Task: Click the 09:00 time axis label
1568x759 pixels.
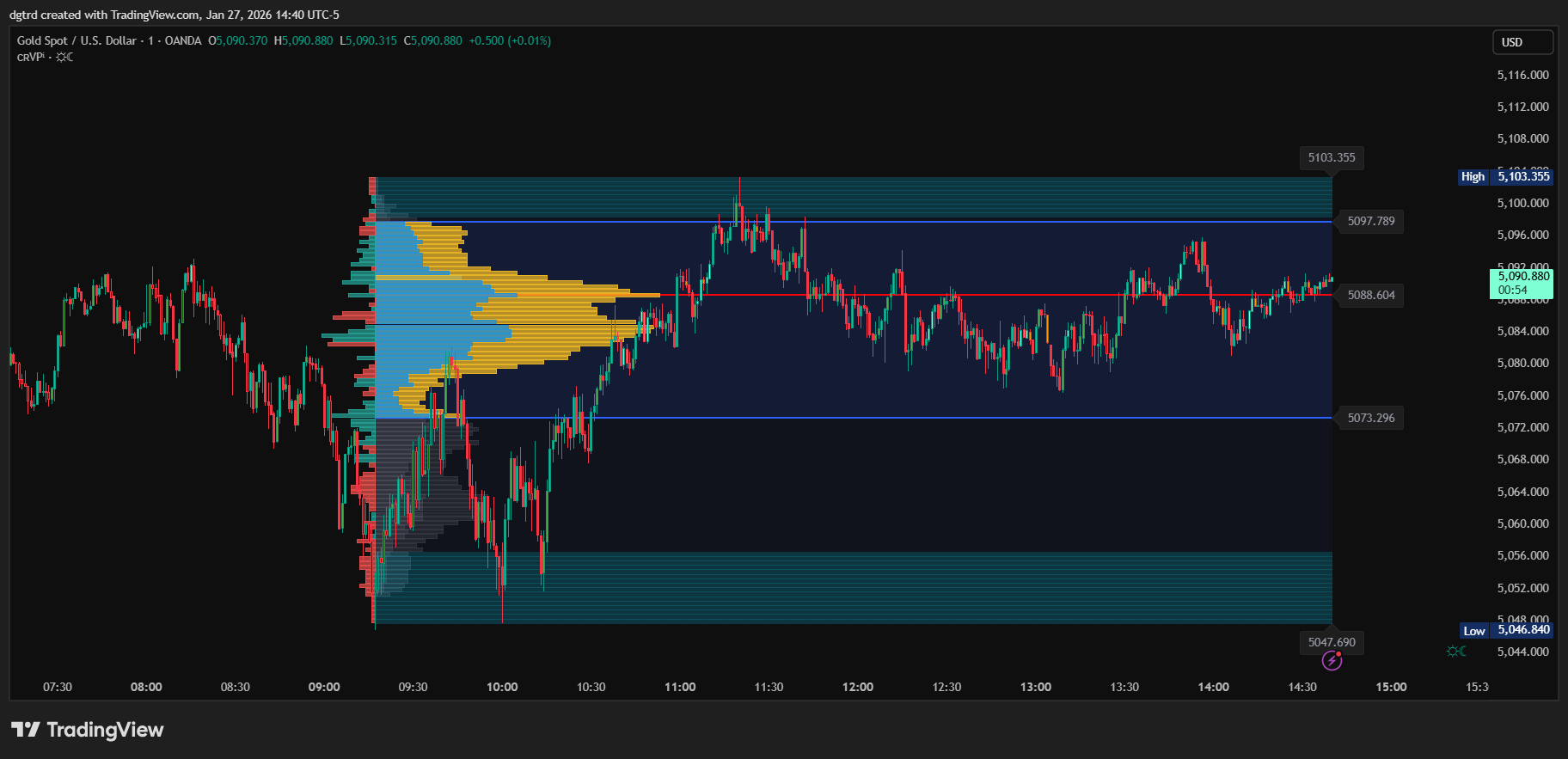Action: [324, 687]
